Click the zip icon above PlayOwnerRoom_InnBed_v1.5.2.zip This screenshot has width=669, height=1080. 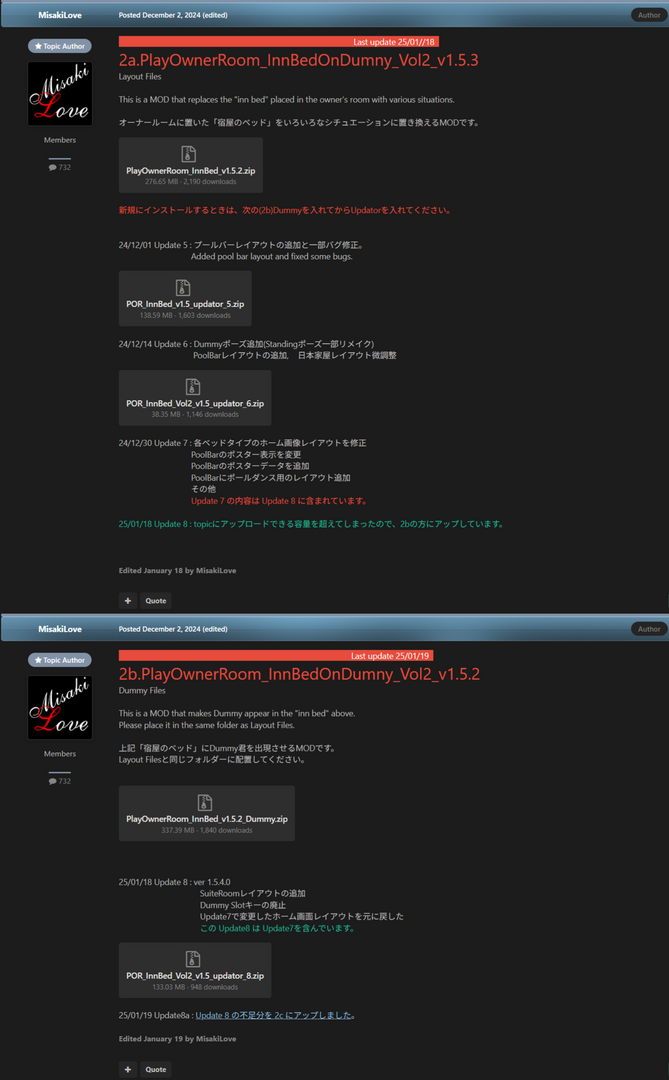pyautogui.click(x=188, y=154)
